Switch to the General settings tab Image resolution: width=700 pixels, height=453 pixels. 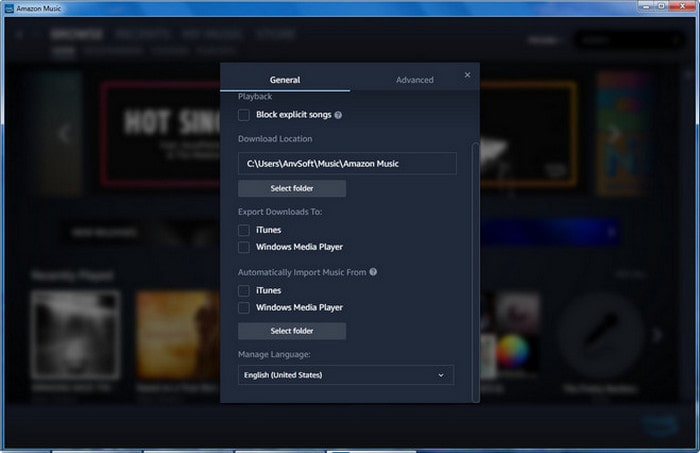(285, 79)
